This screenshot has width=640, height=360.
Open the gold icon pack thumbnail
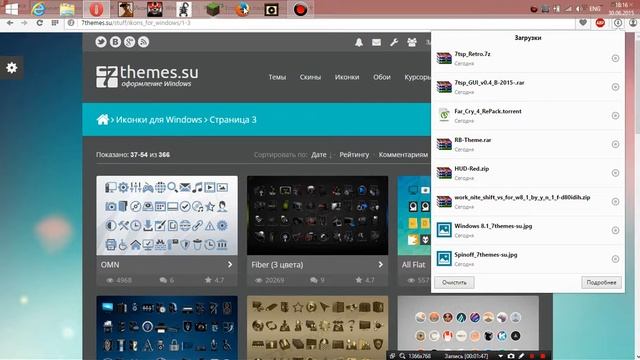pos(318,328)
